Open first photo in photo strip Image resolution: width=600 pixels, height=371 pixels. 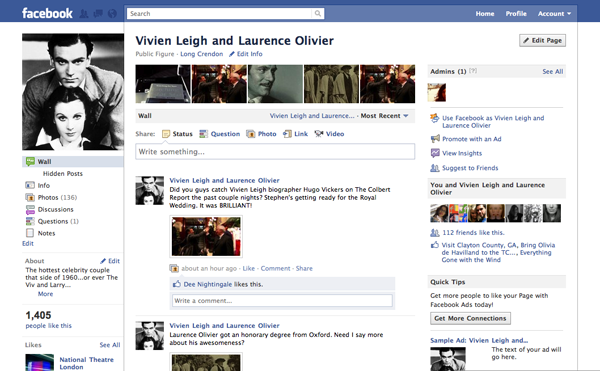163,84
